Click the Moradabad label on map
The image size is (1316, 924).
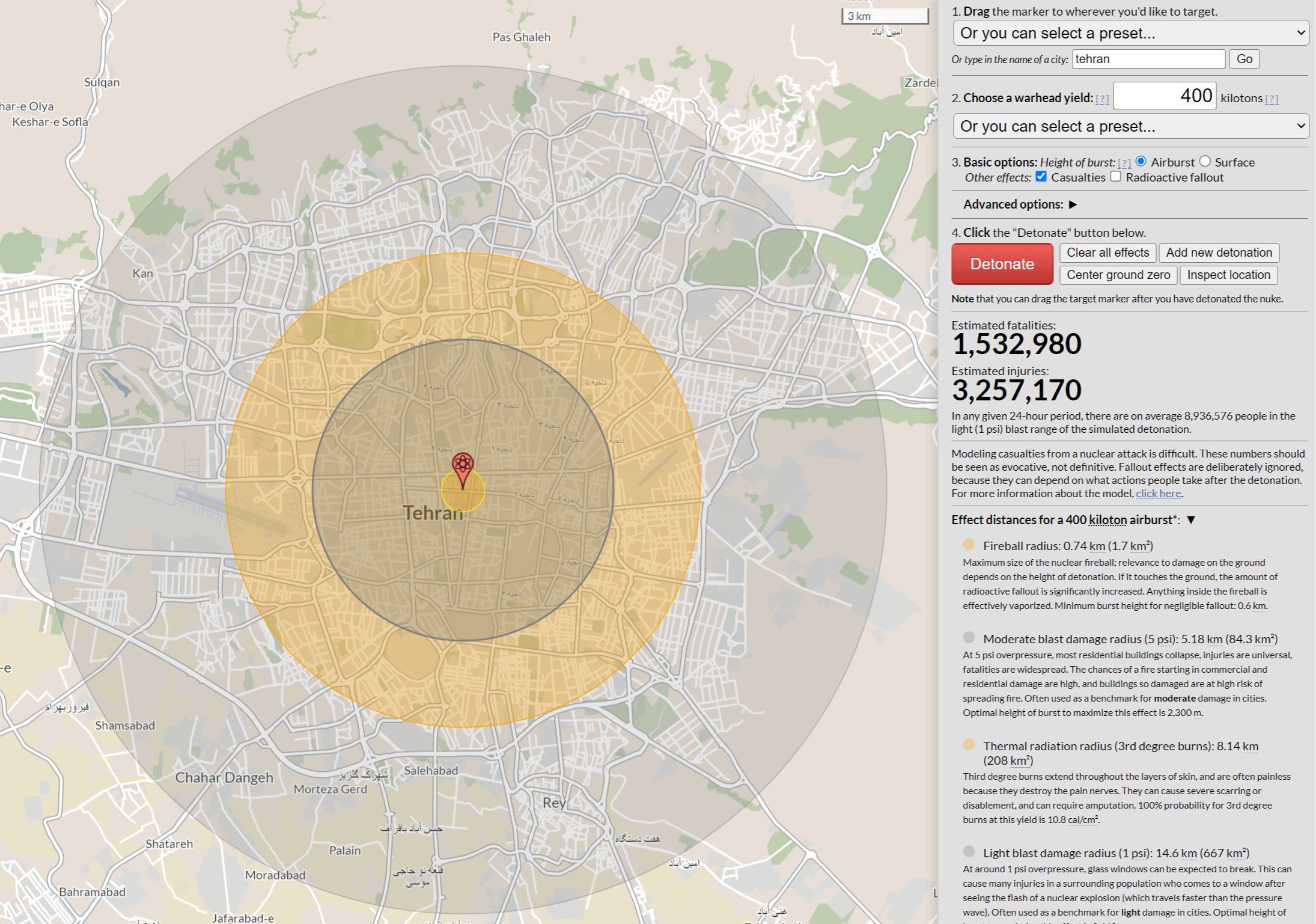(275, 875)
